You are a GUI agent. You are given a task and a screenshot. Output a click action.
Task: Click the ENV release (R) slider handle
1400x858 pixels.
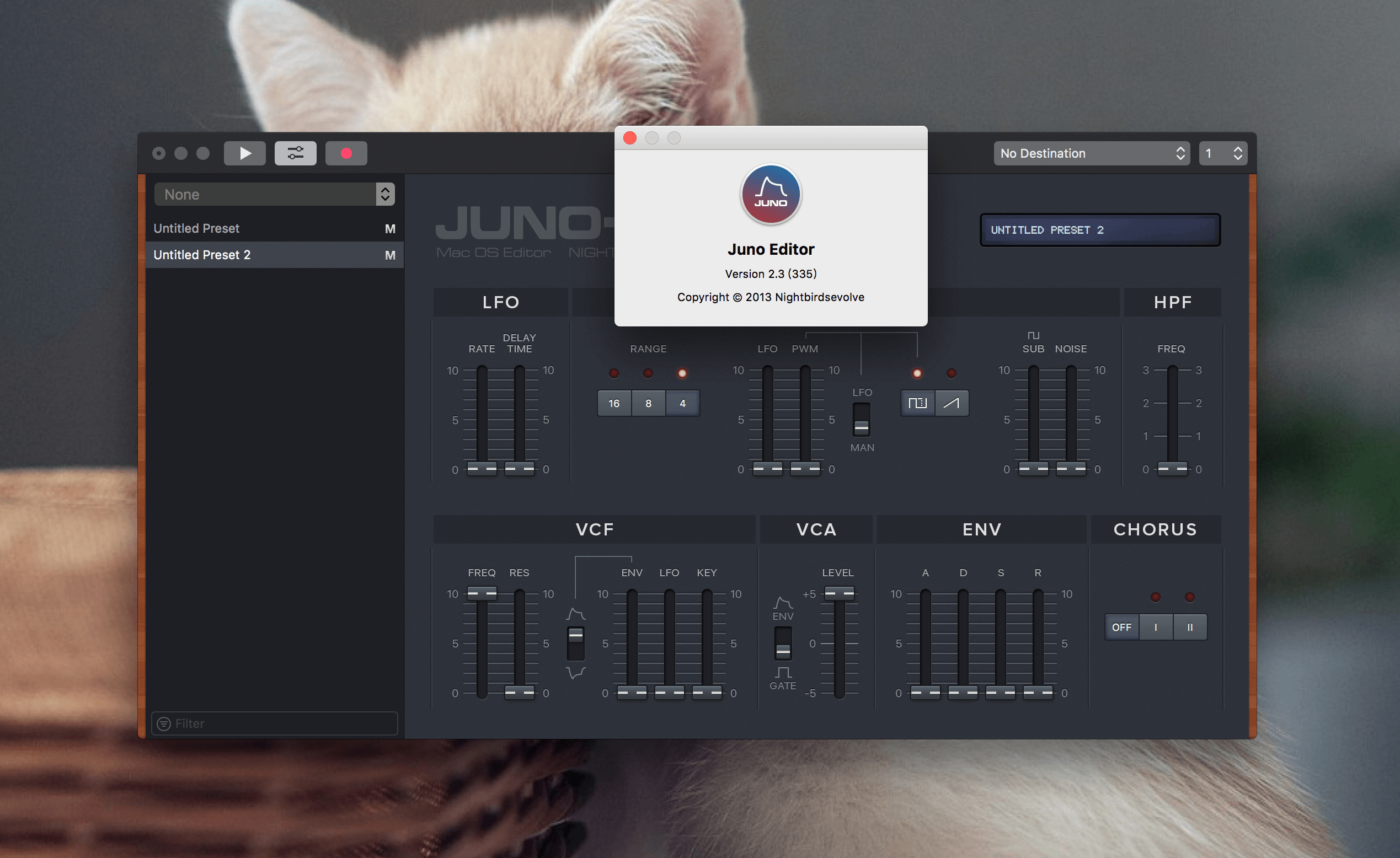[x=1038, y=693]
